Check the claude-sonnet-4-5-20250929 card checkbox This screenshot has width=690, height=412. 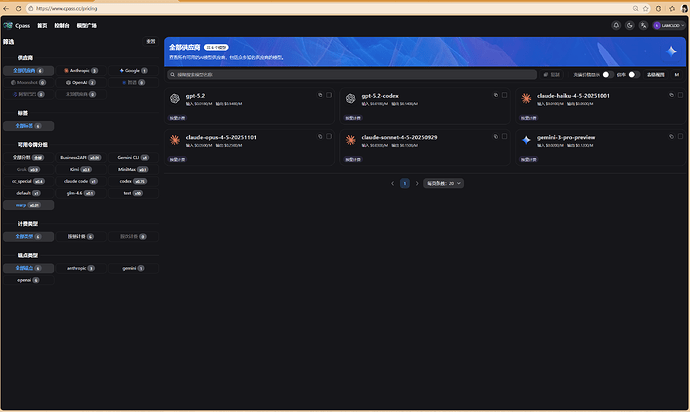click(504, 136)
